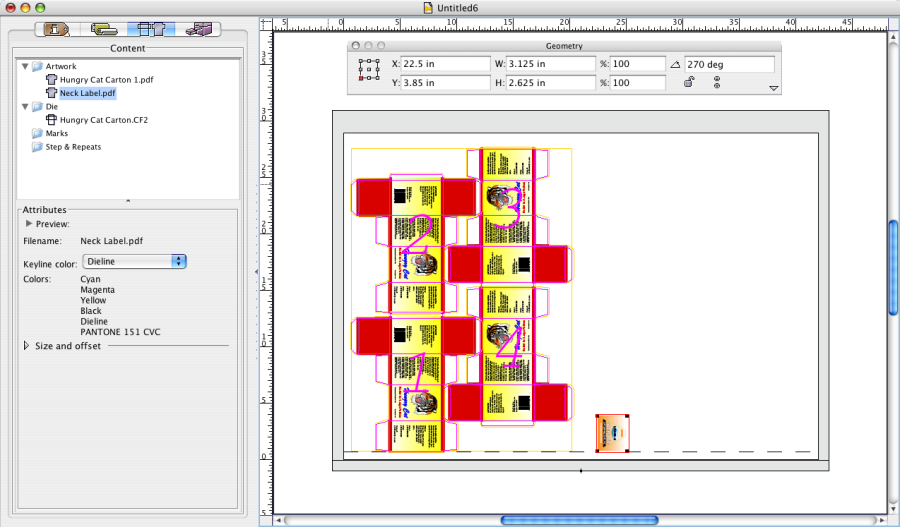Select Hungry Cat Carton.CF2 die file
Image resolution: width=900 pixels, height=527 pixels.
pyautogui.click(x=104, y=120)
